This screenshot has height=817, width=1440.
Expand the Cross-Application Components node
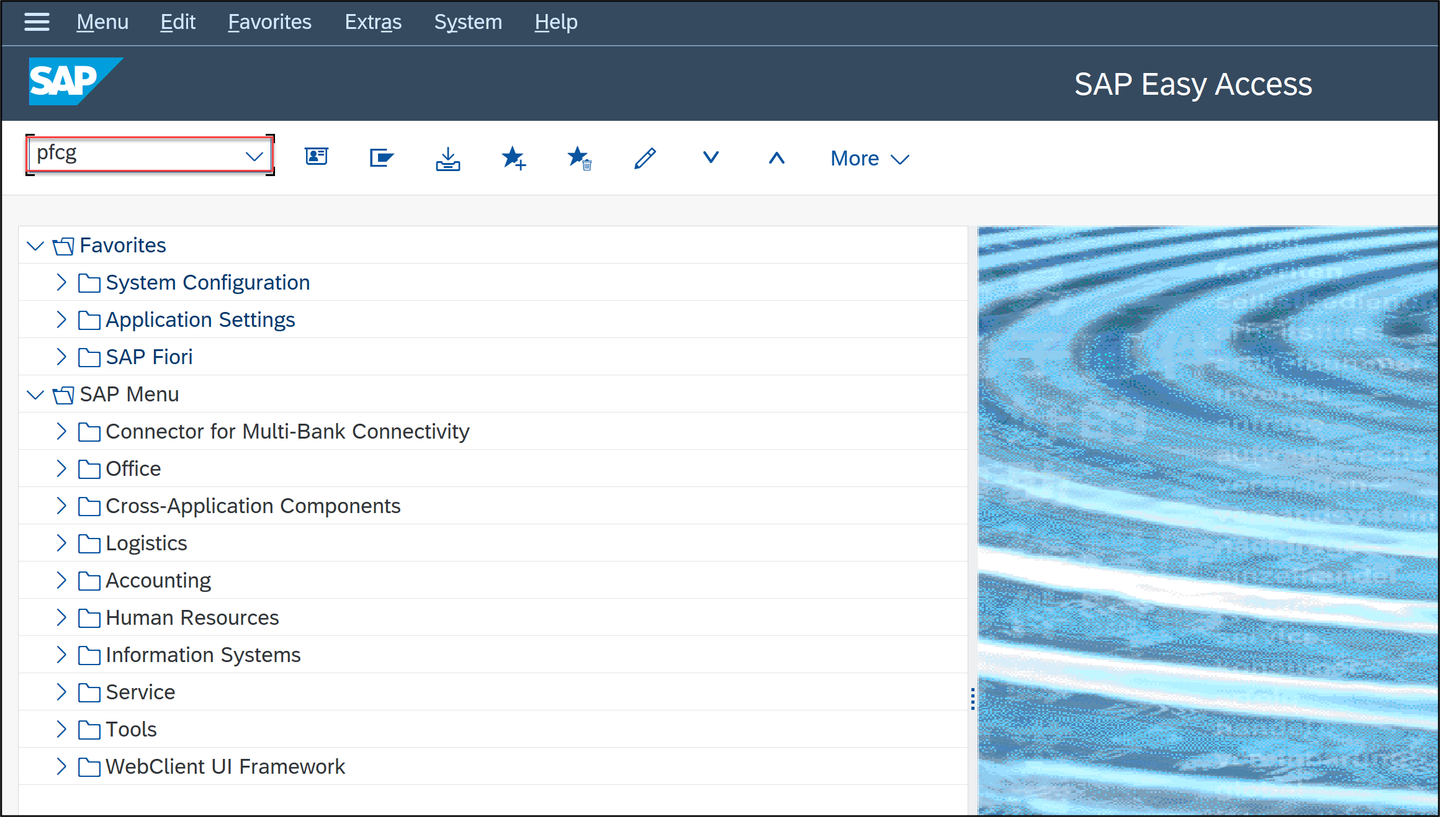tap(61, 506)
